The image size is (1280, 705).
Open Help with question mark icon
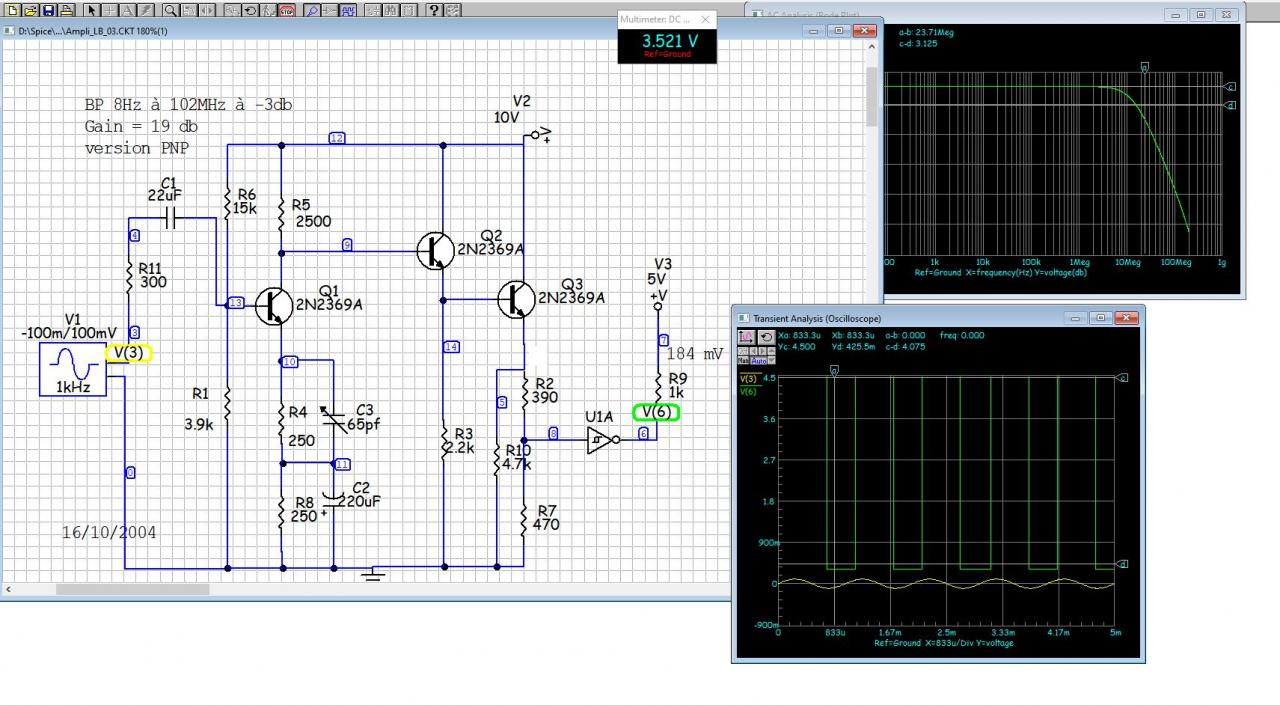[434, 10]
